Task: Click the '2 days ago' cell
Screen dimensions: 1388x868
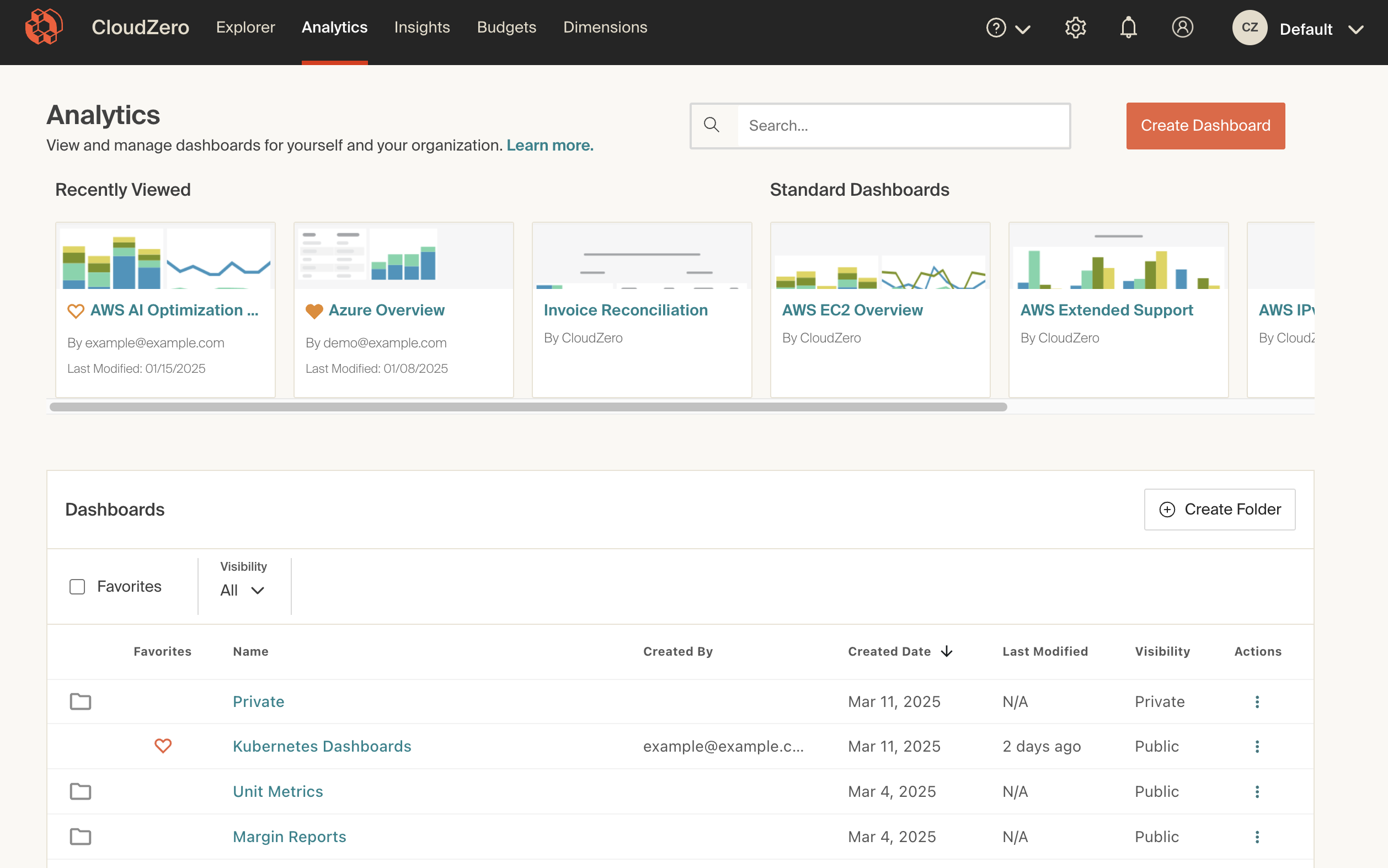Action: point(1042,746)
